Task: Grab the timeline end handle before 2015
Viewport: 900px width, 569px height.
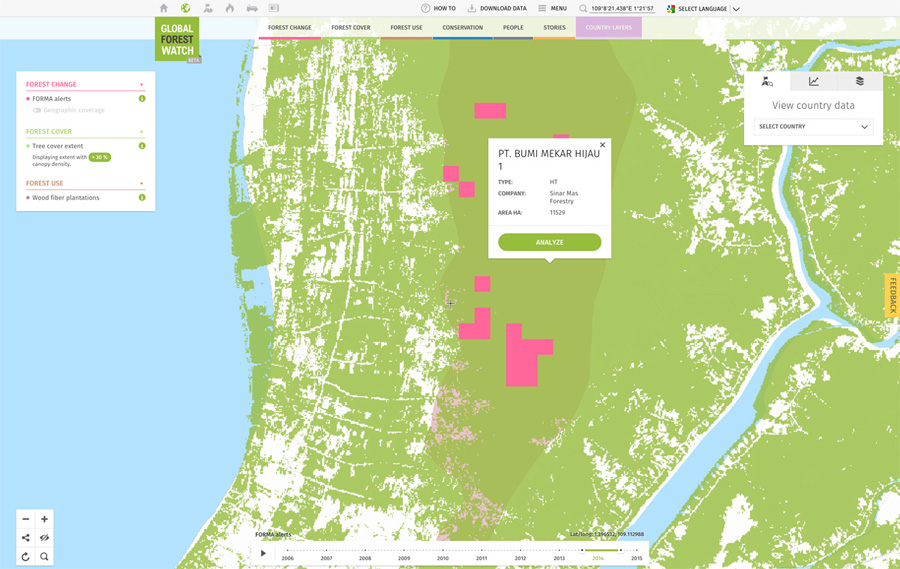Action: pyautogui.click(x=620, y=550)
